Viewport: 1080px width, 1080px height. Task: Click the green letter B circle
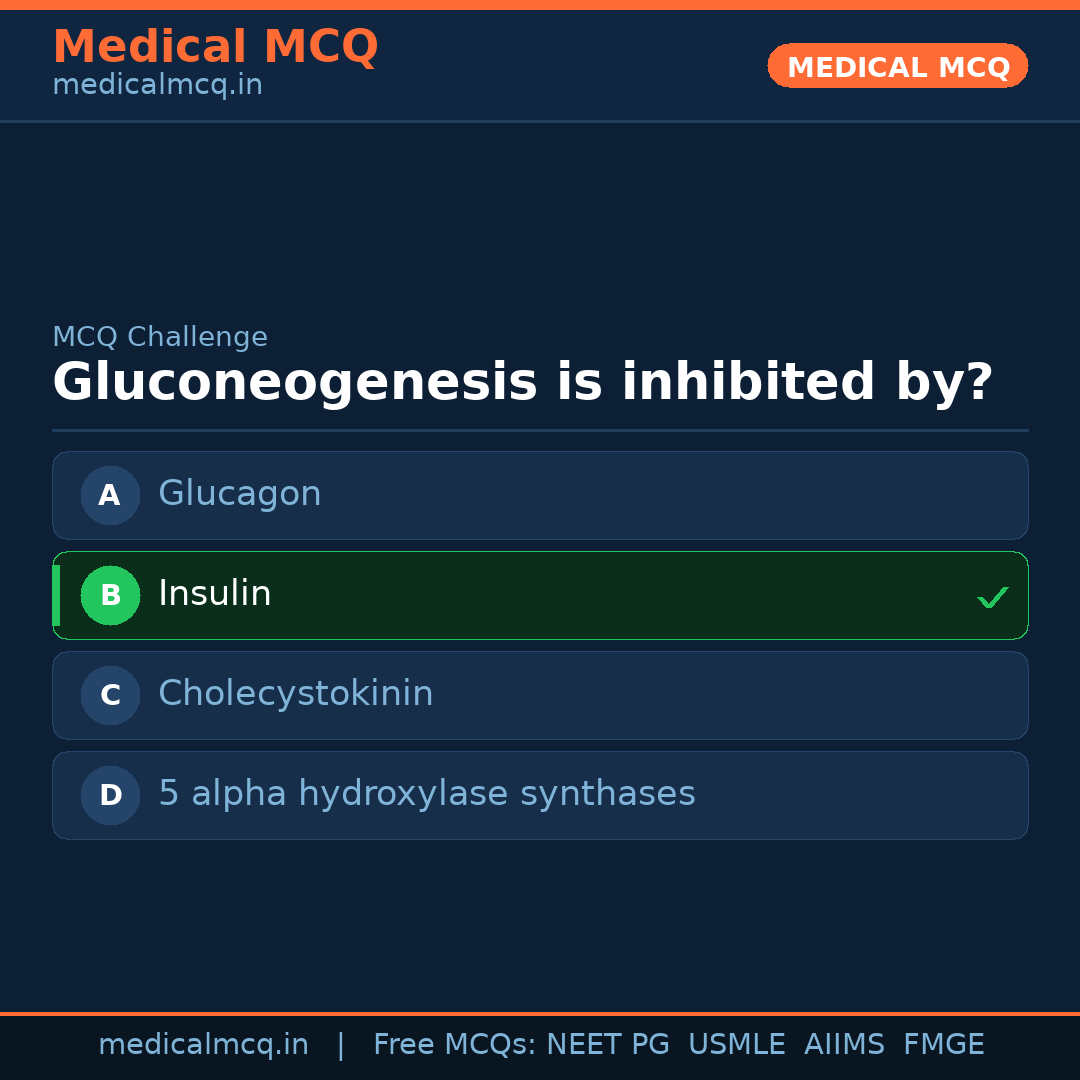(x=110, y=595)
